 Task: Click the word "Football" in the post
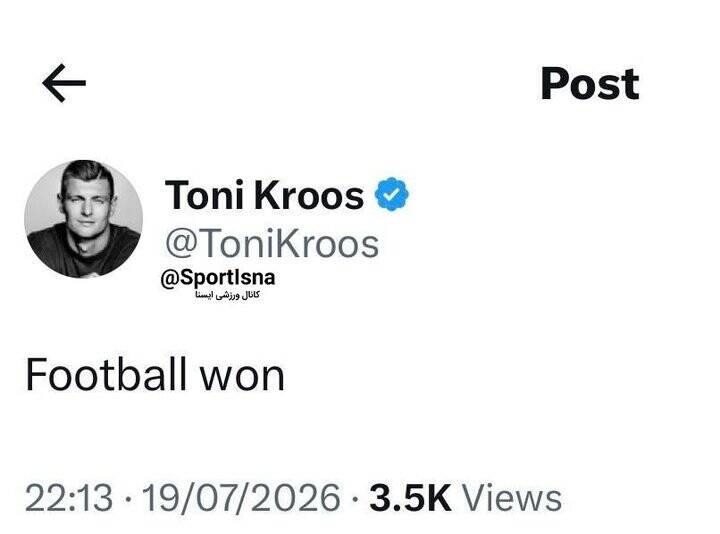107,375
